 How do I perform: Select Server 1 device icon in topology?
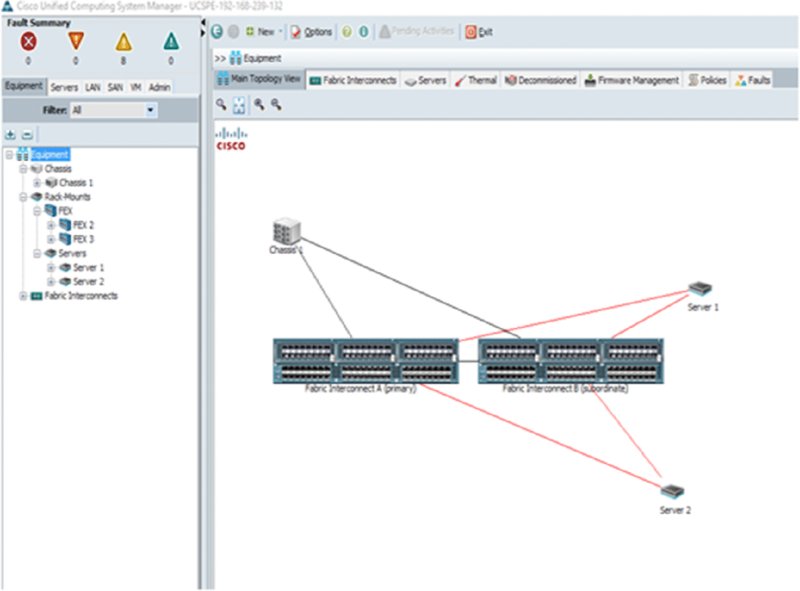[701, 290]
